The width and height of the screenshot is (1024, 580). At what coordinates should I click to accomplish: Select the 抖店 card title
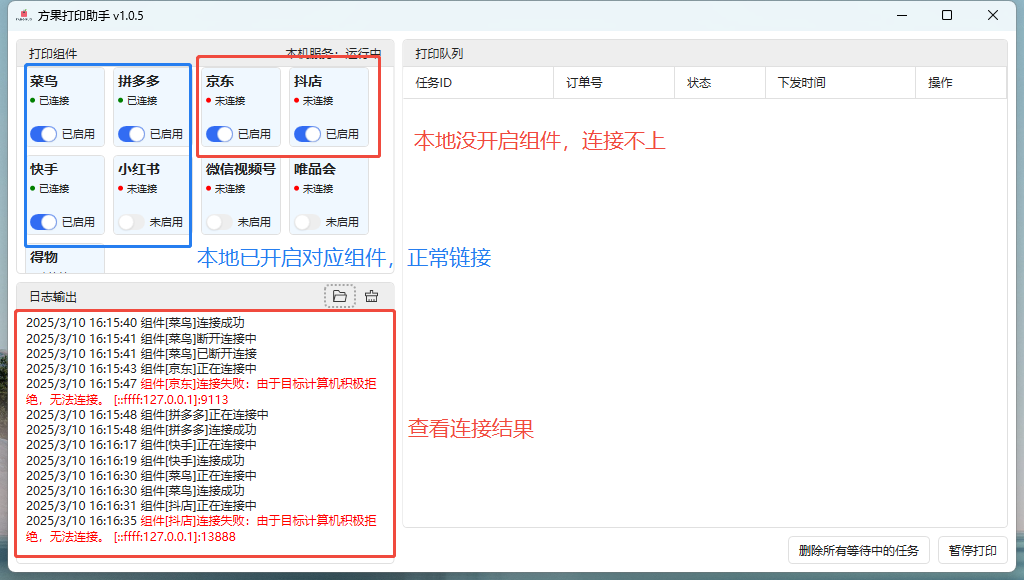pos(308,81)
